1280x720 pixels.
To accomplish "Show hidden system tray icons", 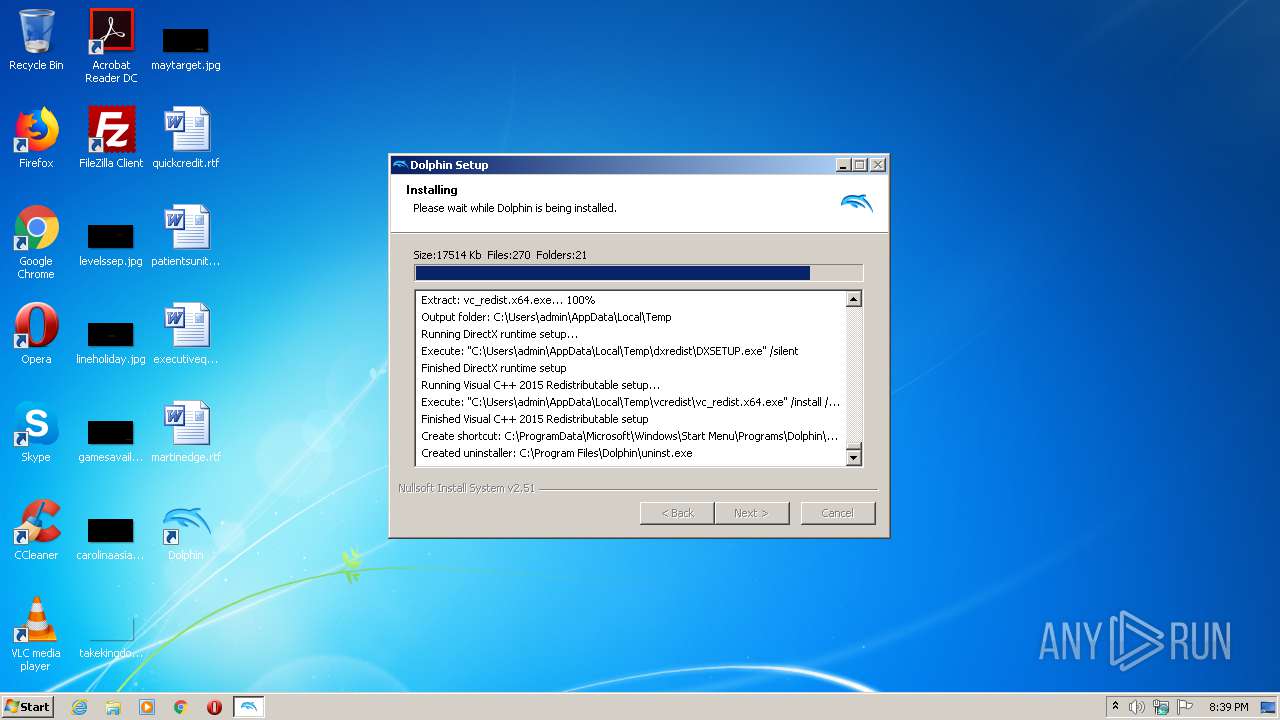I will pyautogui.click(x=1115, y=707).
